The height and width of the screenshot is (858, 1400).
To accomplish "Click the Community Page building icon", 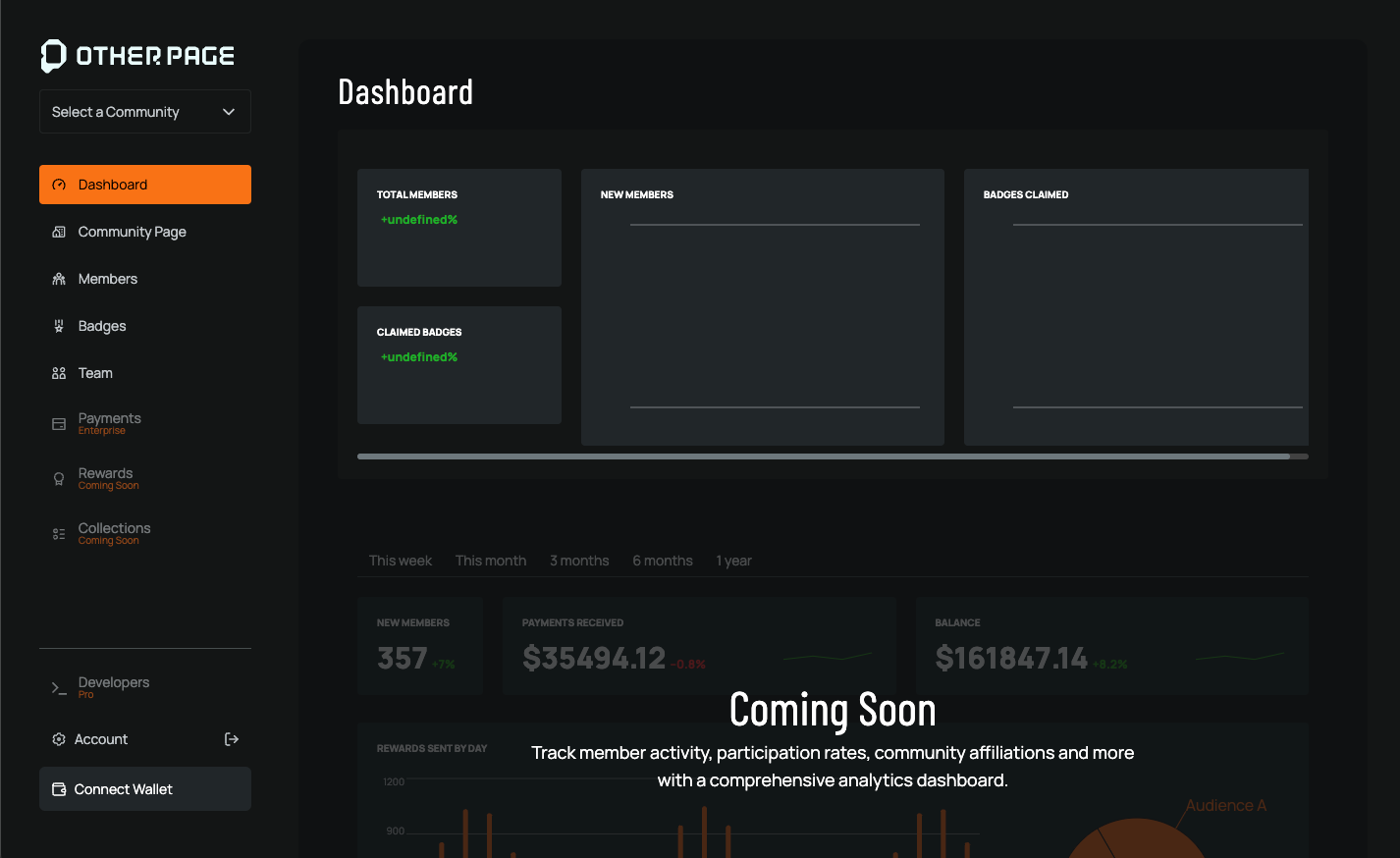I will pyautogui.click(x=59, y=232).
